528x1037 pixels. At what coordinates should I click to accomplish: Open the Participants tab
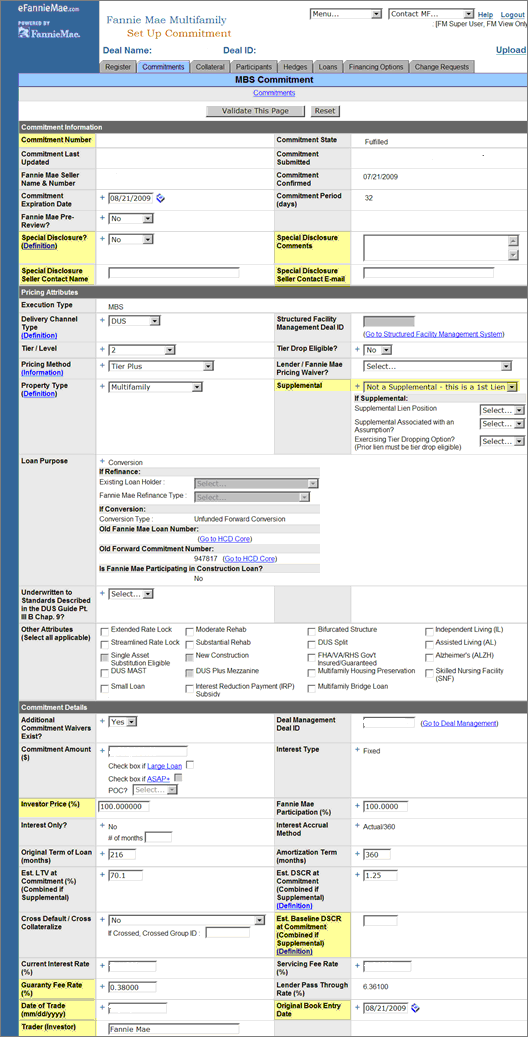[x=254, y=67]
